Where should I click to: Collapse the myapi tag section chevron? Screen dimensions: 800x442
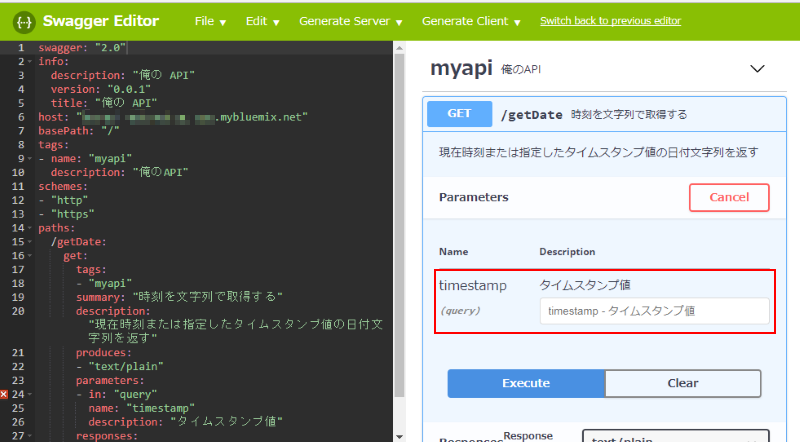tap(757, 69)
